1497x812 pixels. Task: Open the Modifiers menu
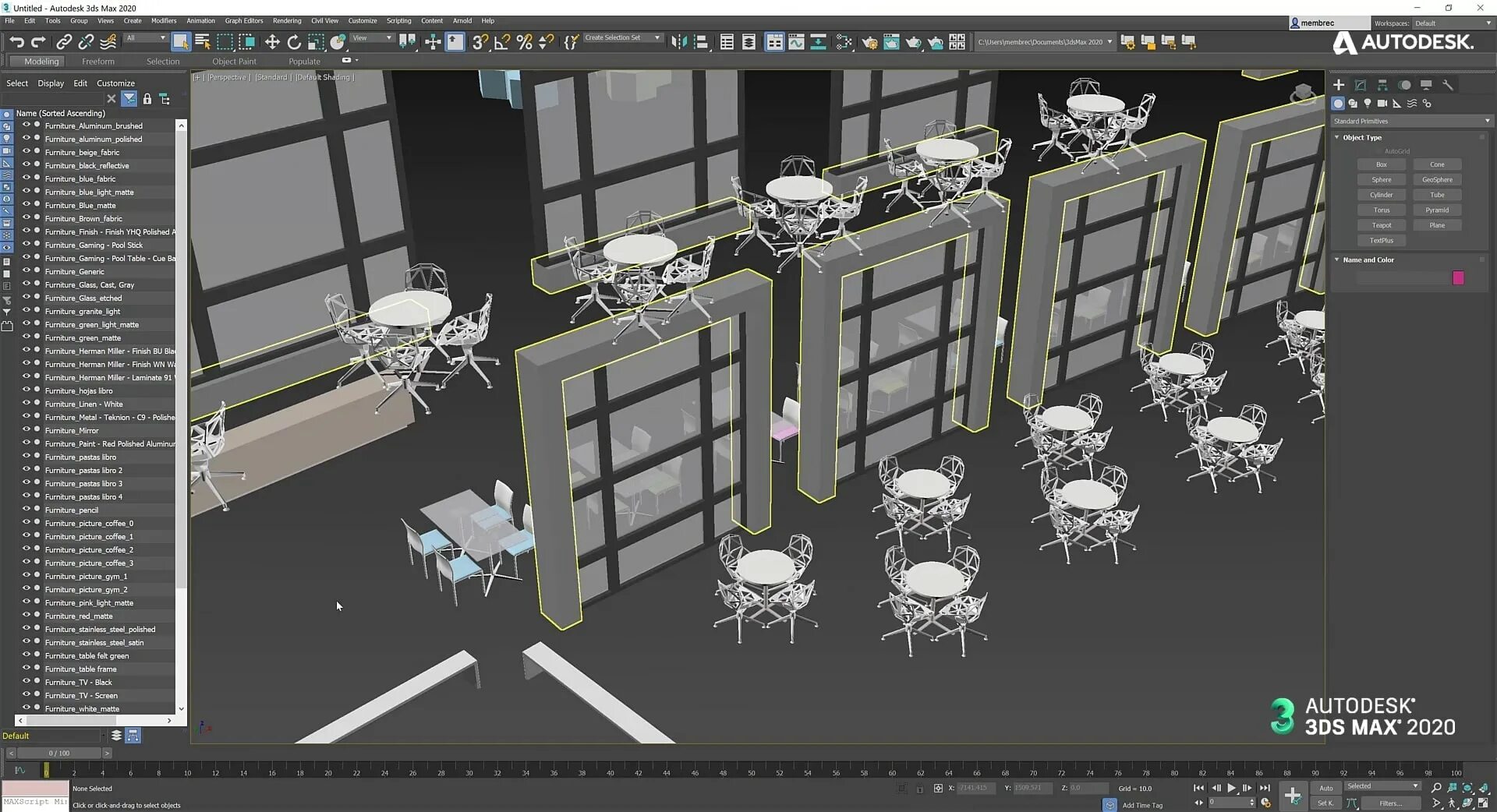click(x=164, y=21)
